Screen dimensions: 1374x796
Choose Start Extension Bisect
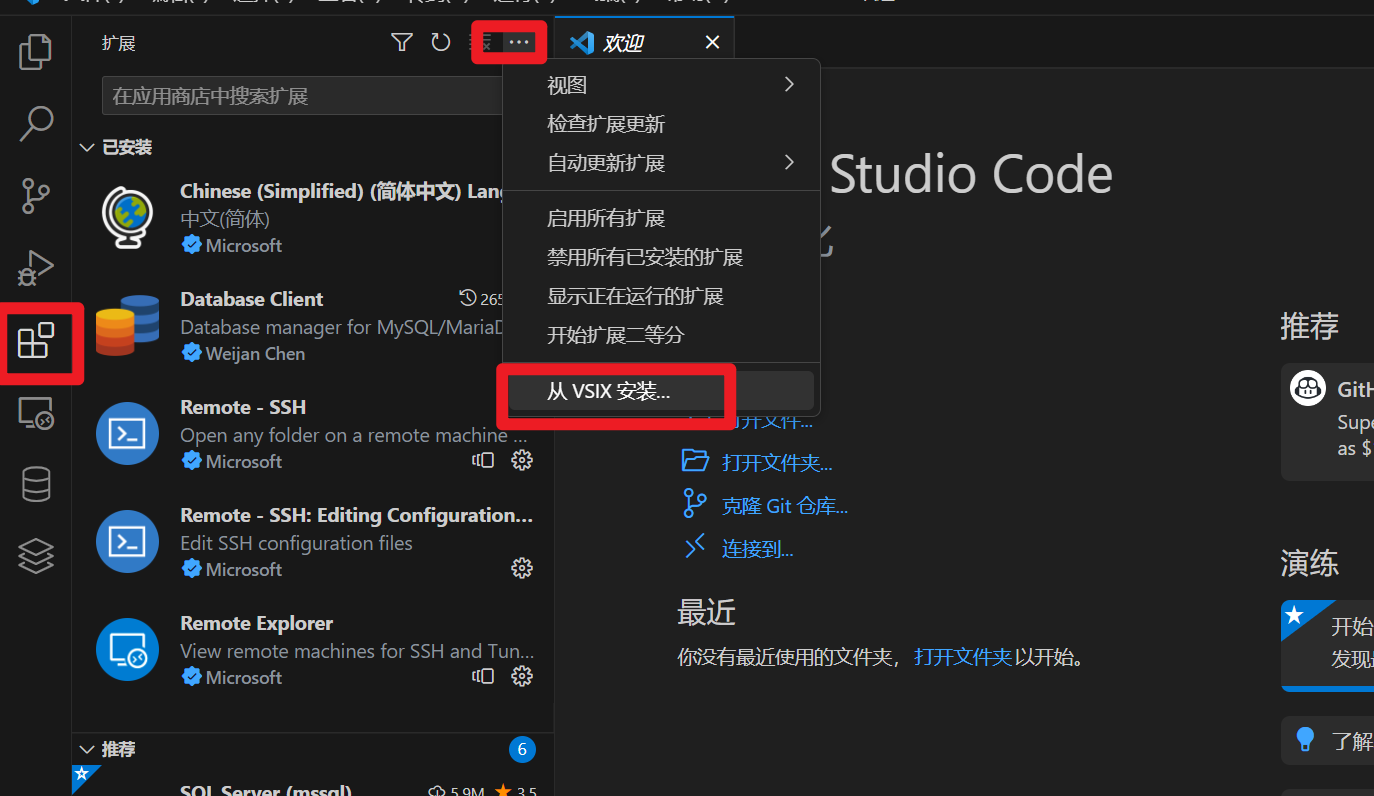coord(661,334)
